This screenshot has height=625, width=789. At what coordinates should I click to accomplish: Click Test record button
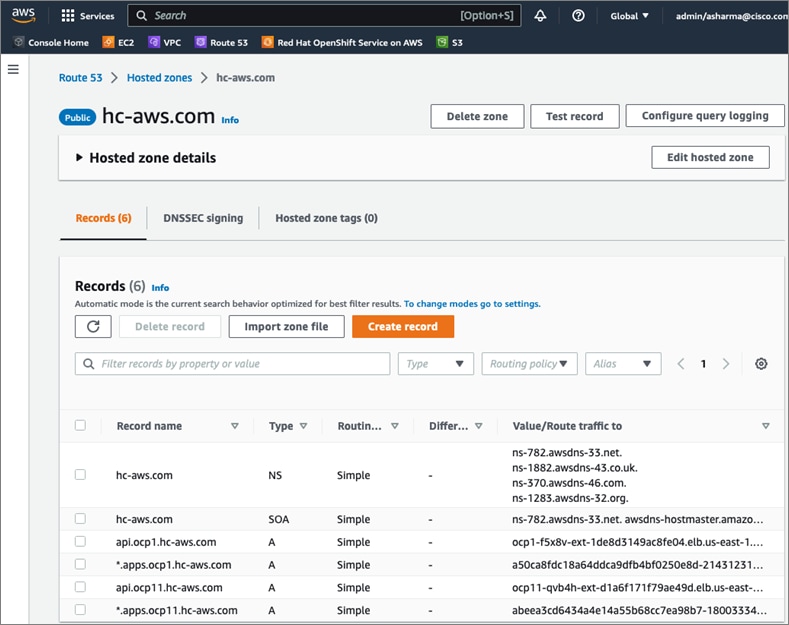click(x=575, y=116)
